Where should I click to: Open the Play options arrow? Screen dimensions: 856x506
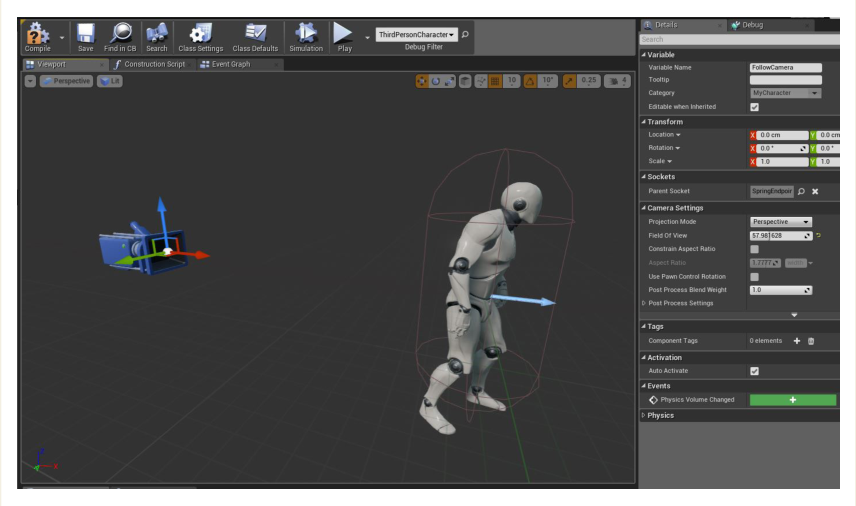point(367,38)
